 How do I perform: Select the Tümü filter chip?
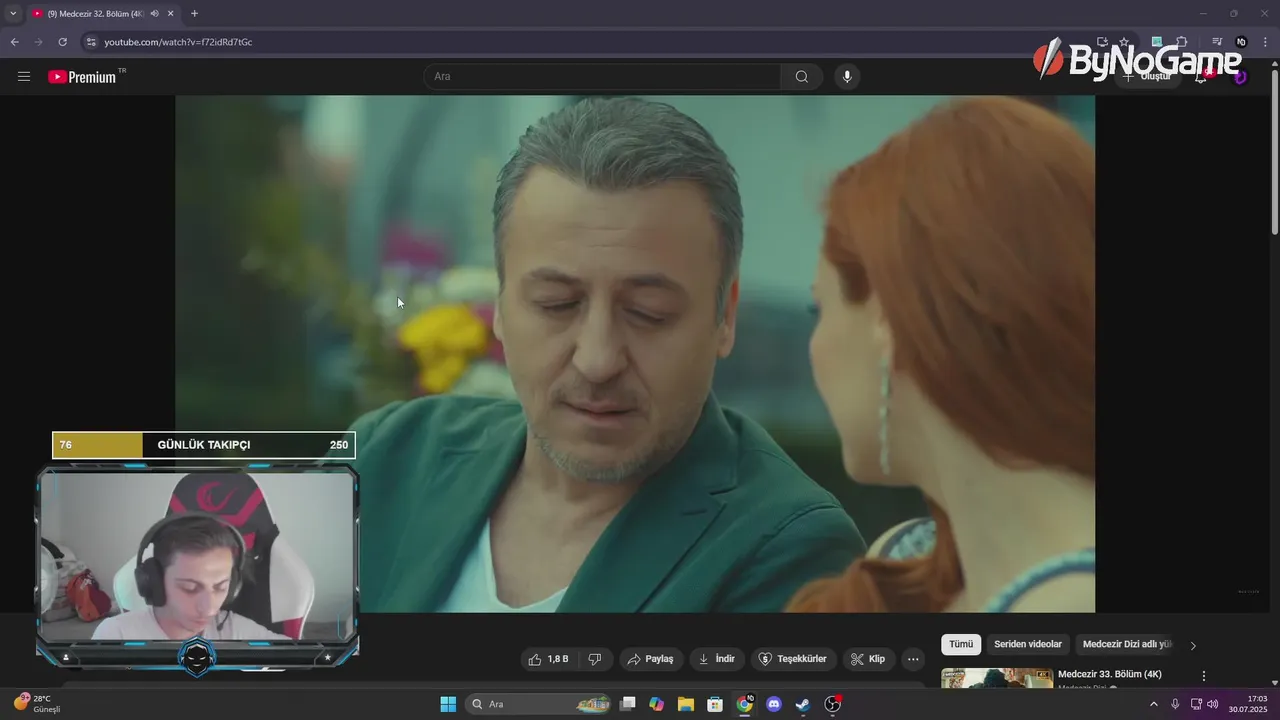tap(961, 645)
